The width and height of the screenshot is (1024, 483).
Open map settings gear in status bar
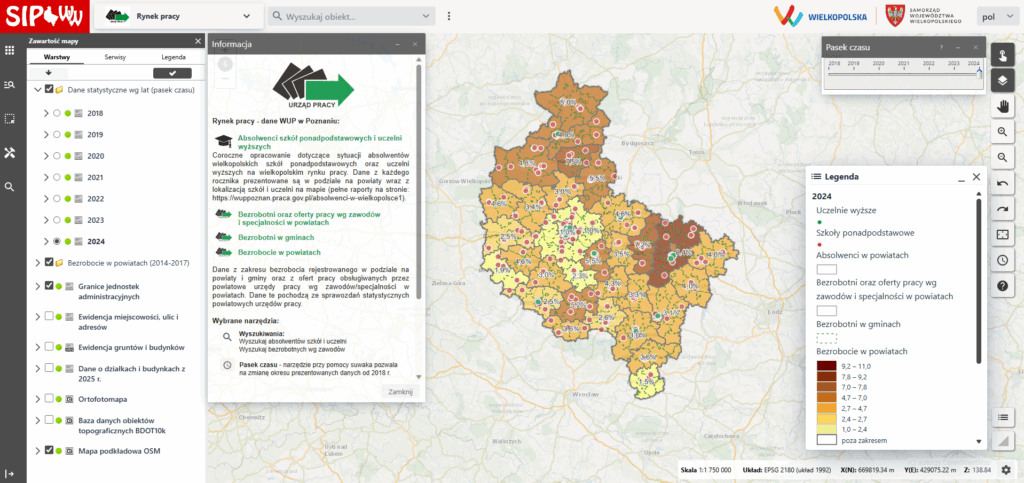[x=1006, y=470]
